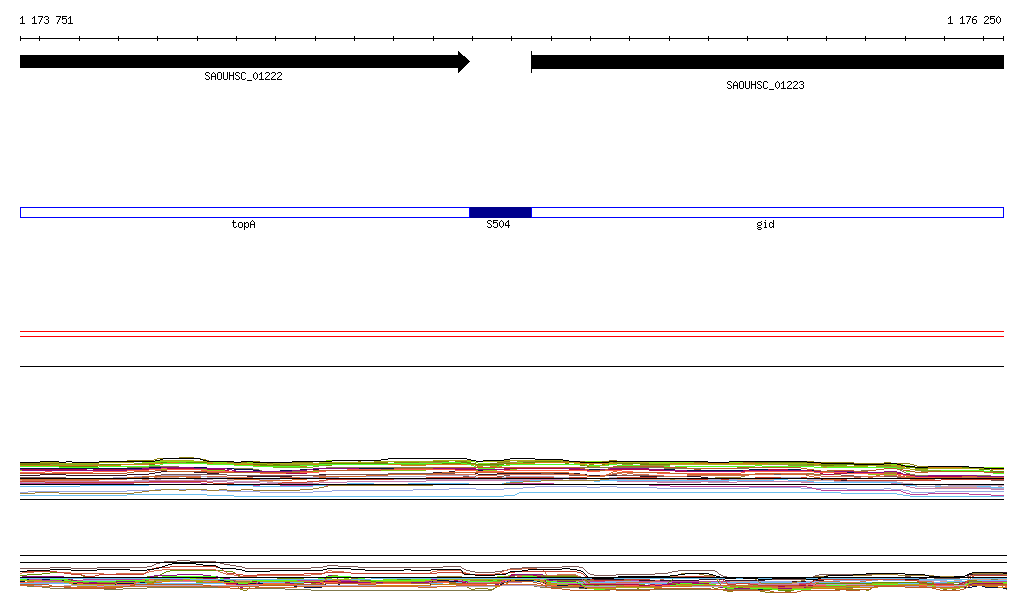This screenshot has width=1024, height=611.
Task: Click the topA annotation label
Action: tap(243, 225)
